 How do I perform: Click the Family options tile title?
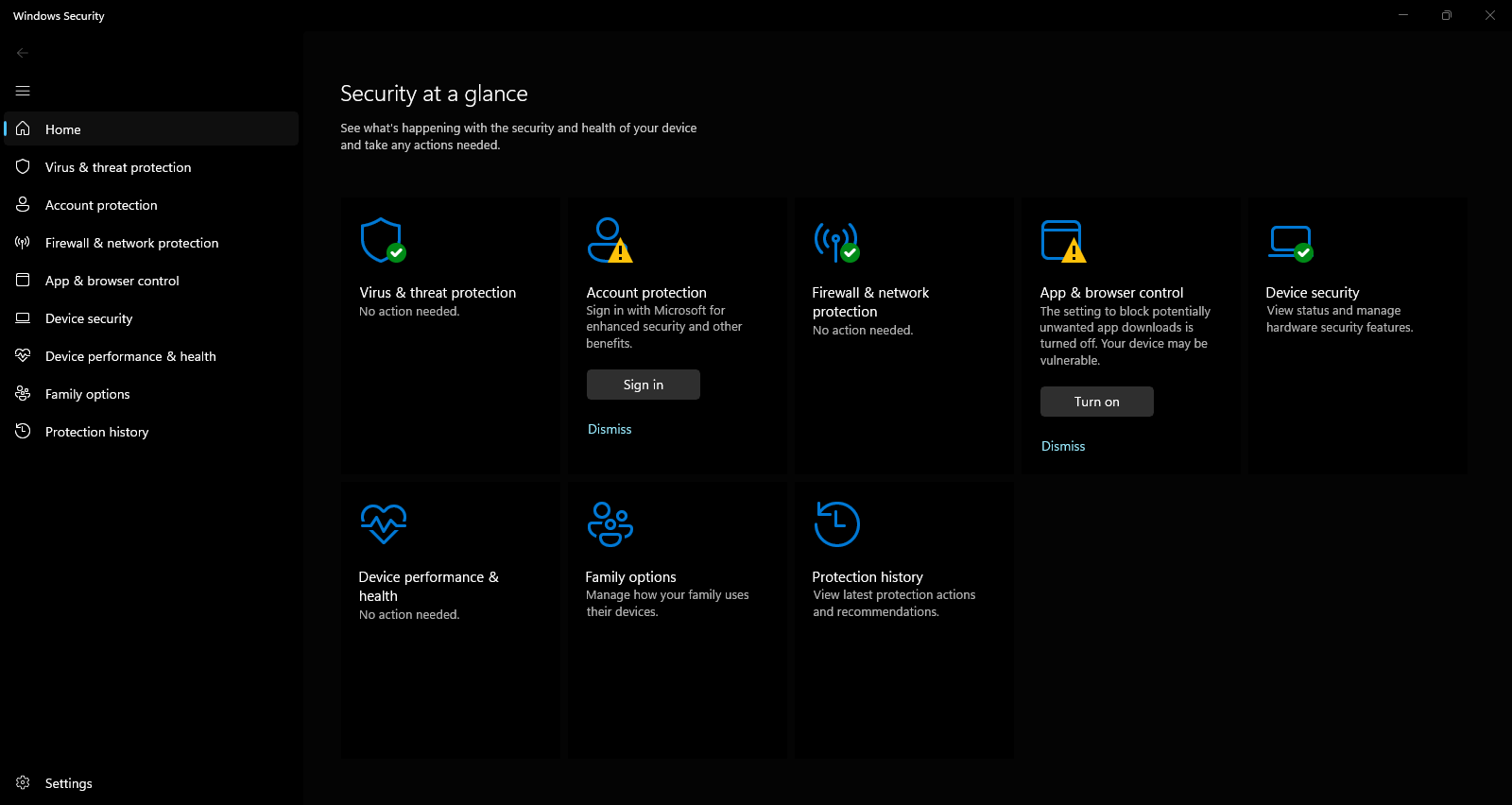(x=630, y=577)
